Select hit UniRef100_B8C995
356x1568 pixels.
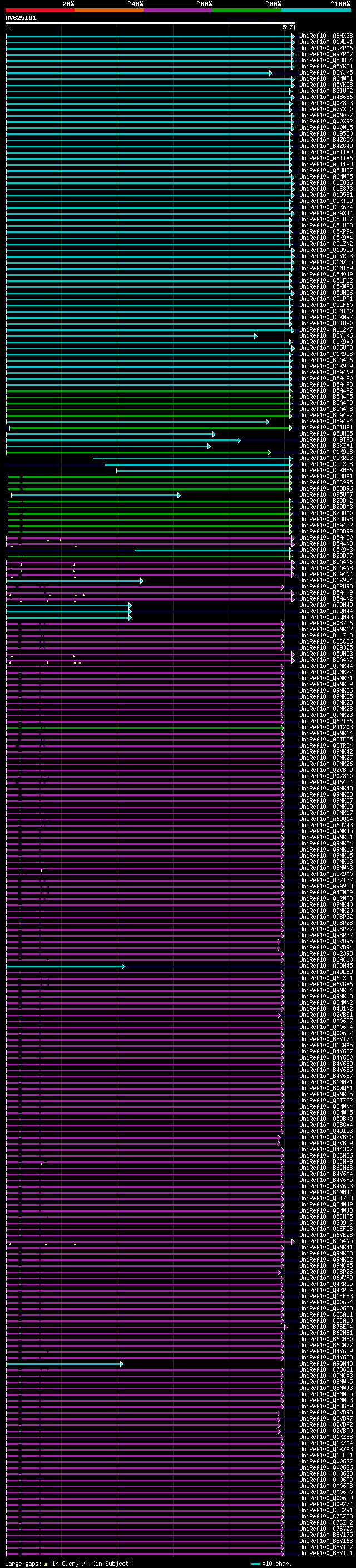tap(326, 483)
